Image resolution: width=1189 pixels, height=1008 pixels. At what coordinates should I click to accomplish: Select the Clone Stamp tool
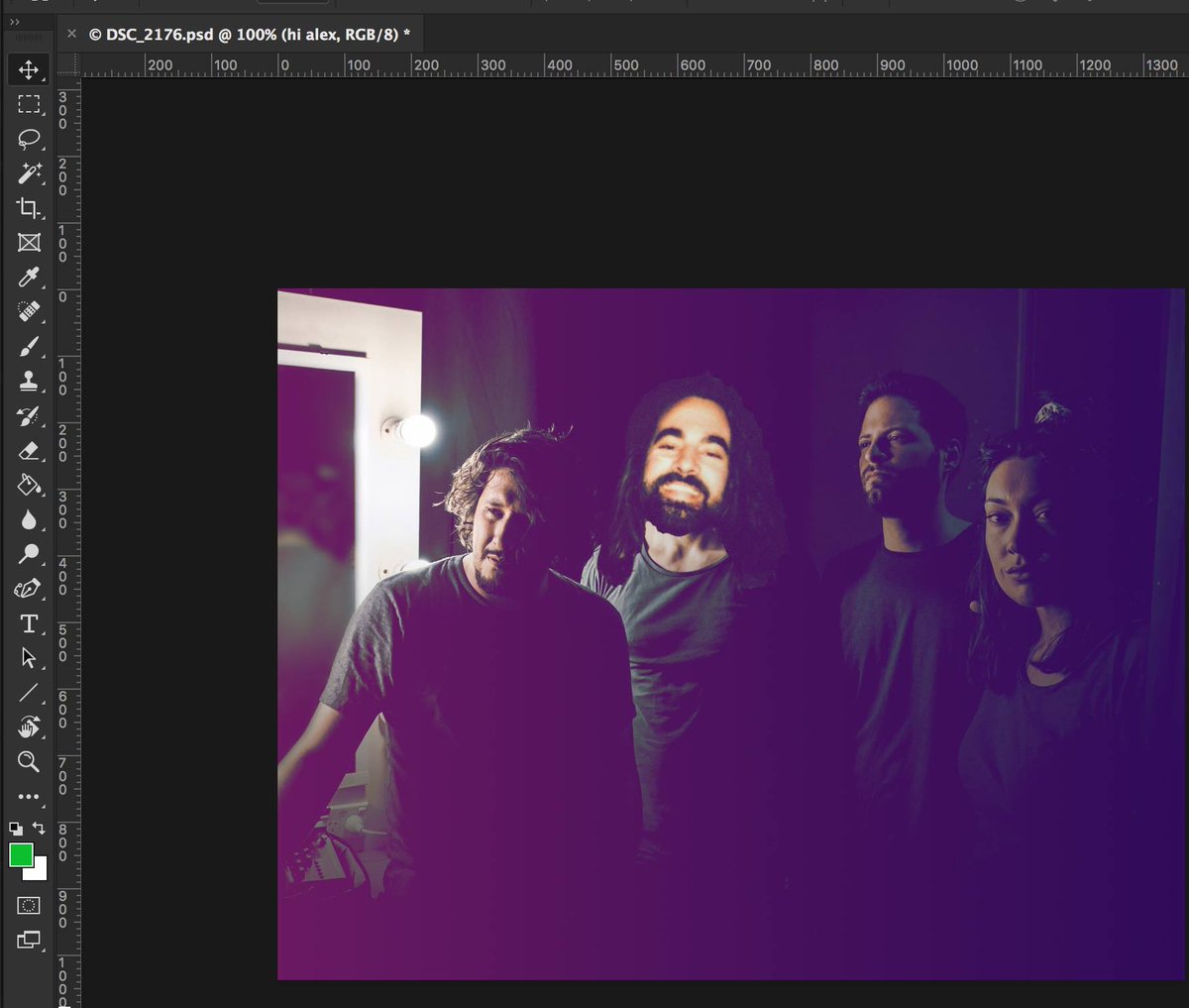(x=29, y=381)
